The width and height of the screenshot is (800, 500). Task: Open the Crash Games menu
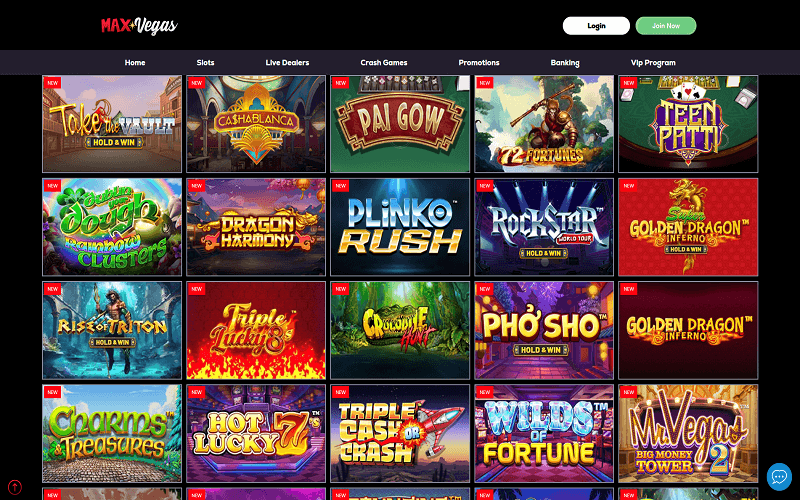click(384, 63)
